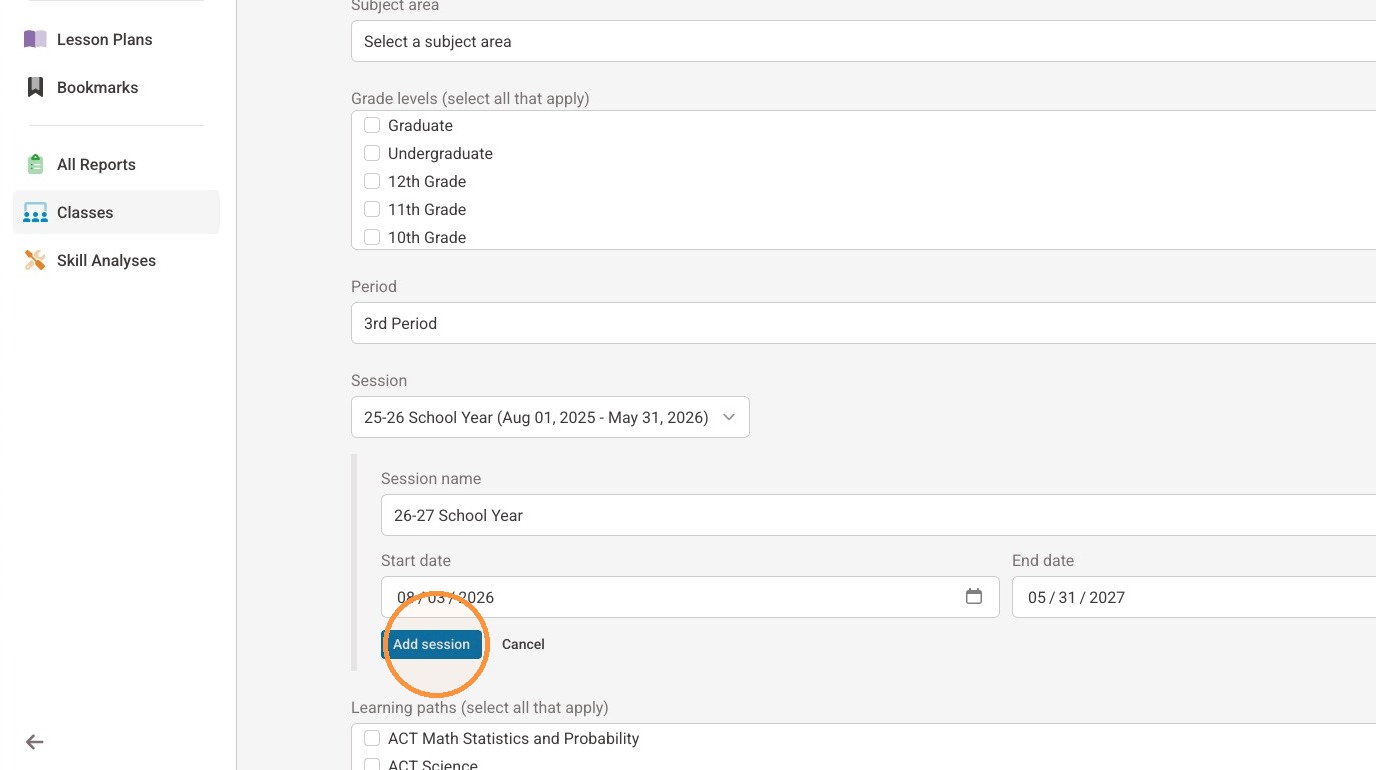Cancel adding the new session
Viewport: 1376px width, 770px height.
(523, 644)
